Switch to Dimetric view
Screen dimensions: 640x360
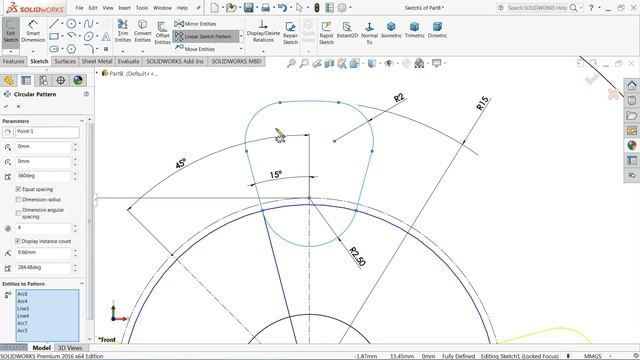[x=437, y=30]
